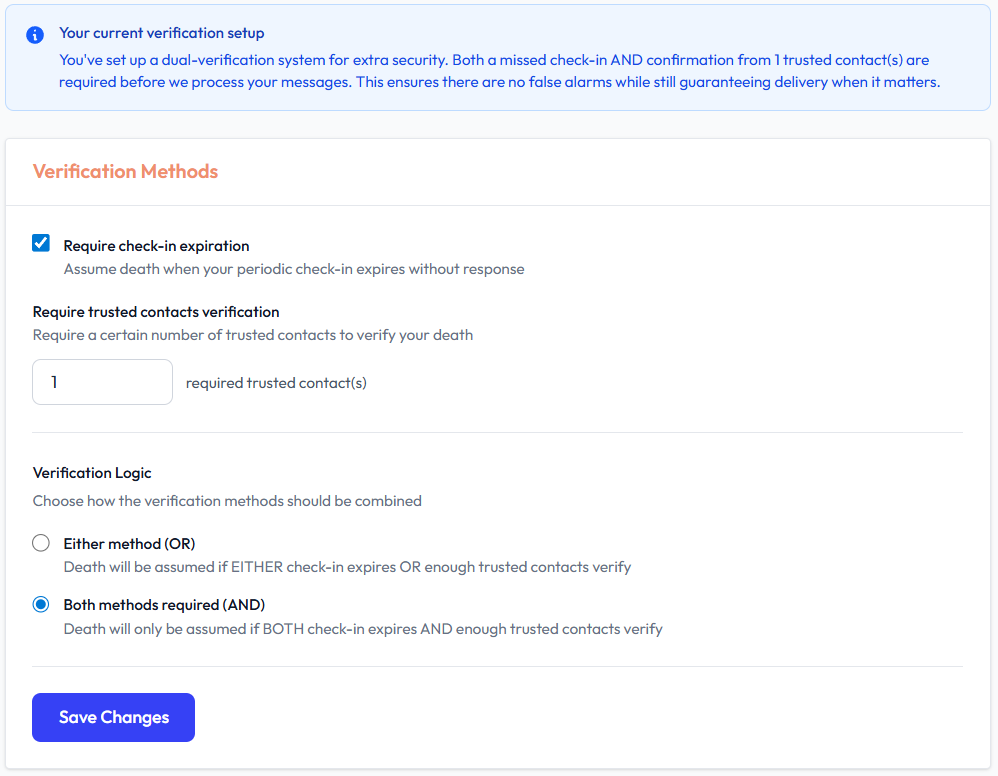
Task: Click the "Assume death when your periodic check-in expires" description
Action: pos(294,269)
